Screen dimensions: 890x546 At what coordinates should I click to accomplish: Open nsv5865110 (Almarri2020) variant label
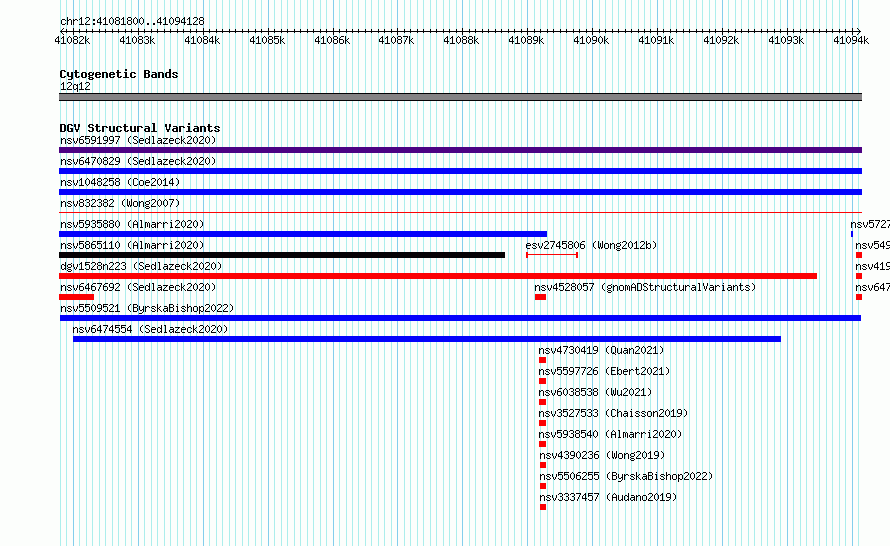pos(132,245)
